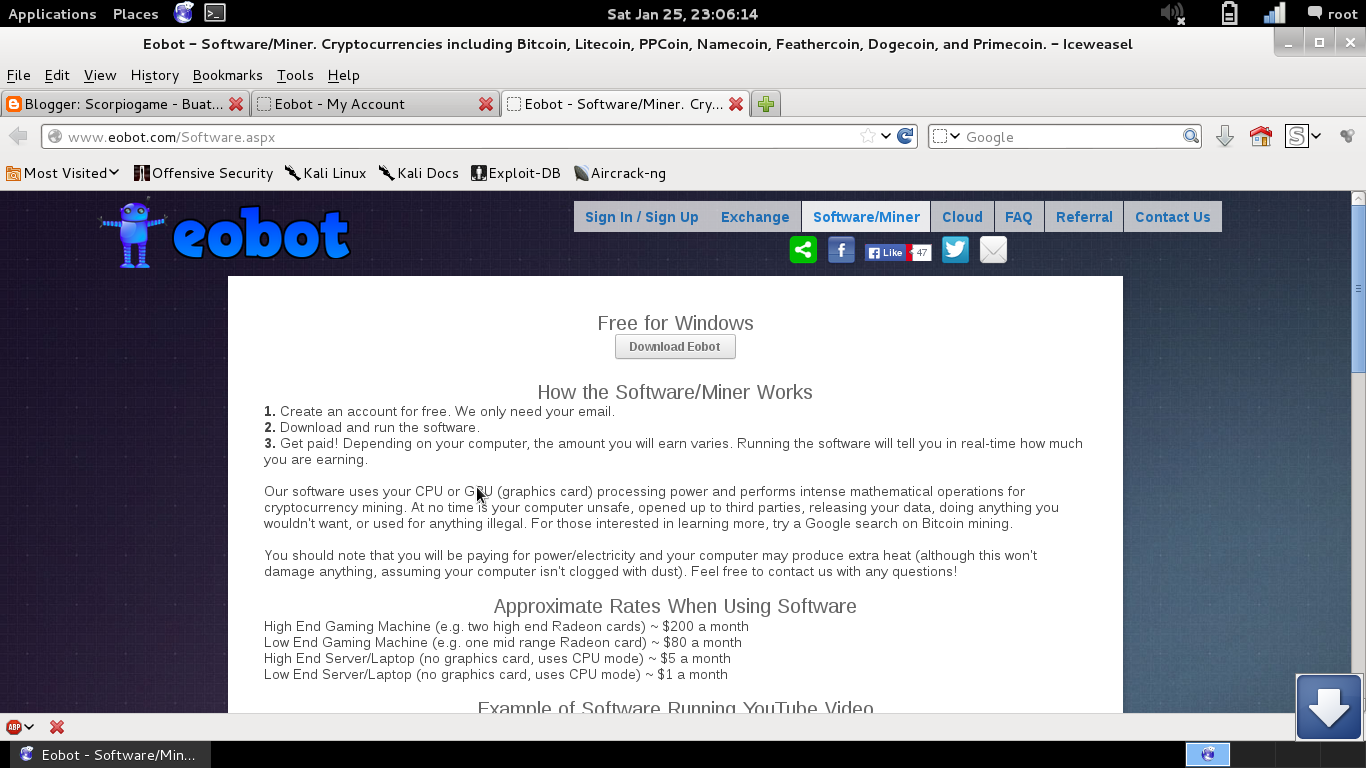
Task: Click the clock showing Sat Jan 25
Action: (x=683, y=14)
